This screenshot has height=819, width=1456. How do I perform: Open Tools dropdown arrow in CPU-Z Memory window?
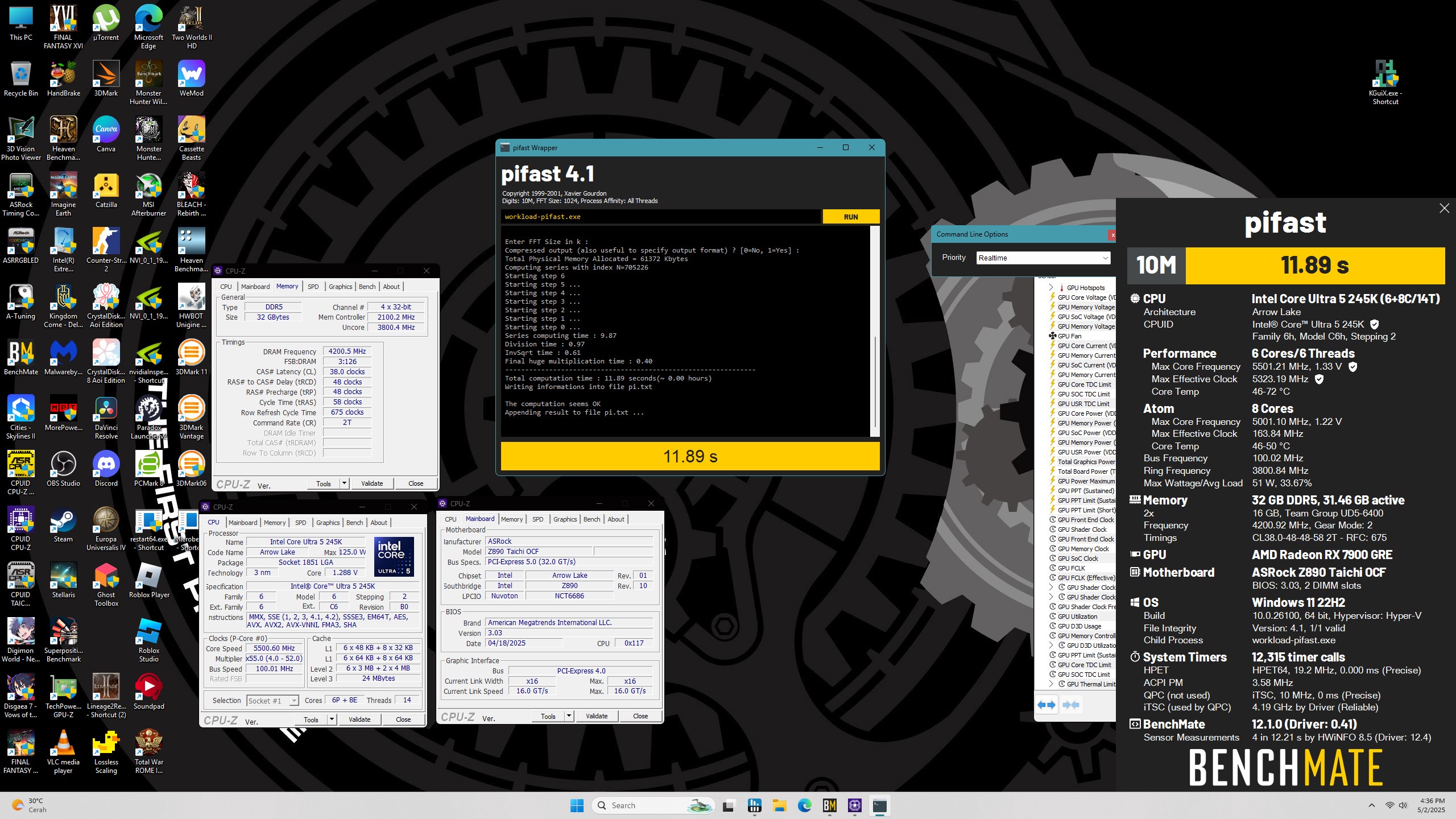coord(344,483)
